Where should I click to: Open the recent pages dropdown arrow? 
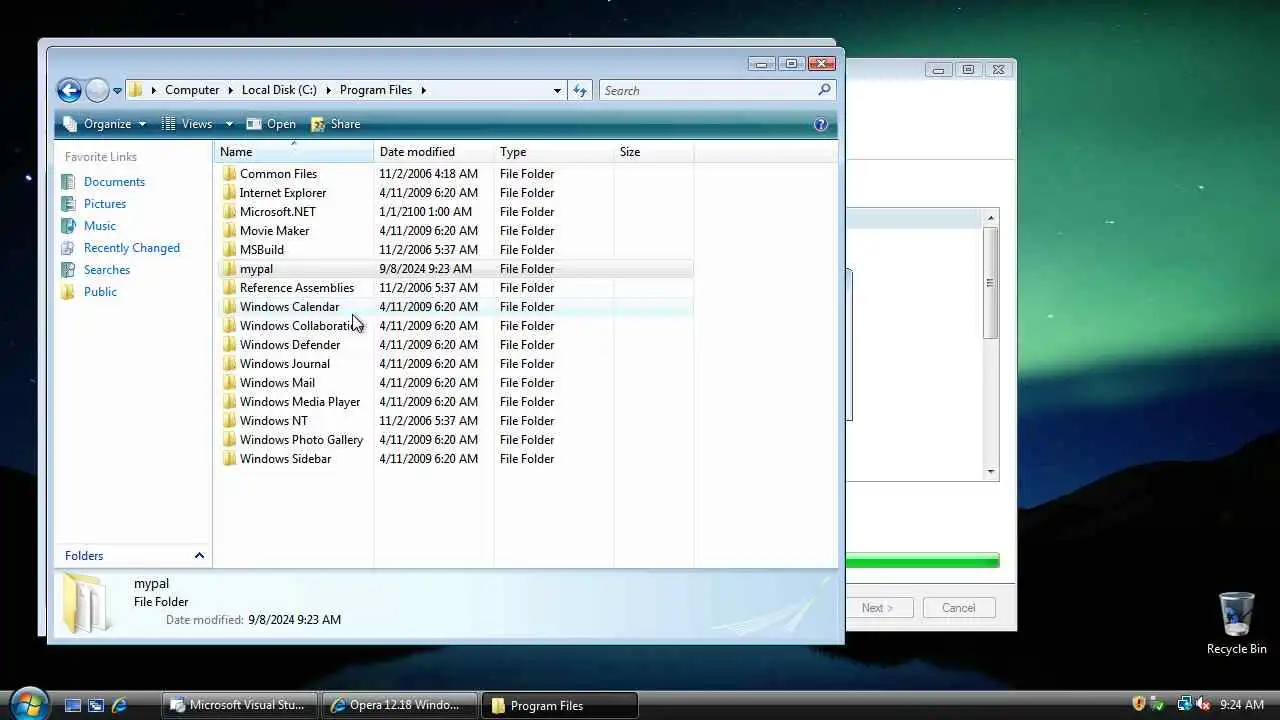point(117,91)
